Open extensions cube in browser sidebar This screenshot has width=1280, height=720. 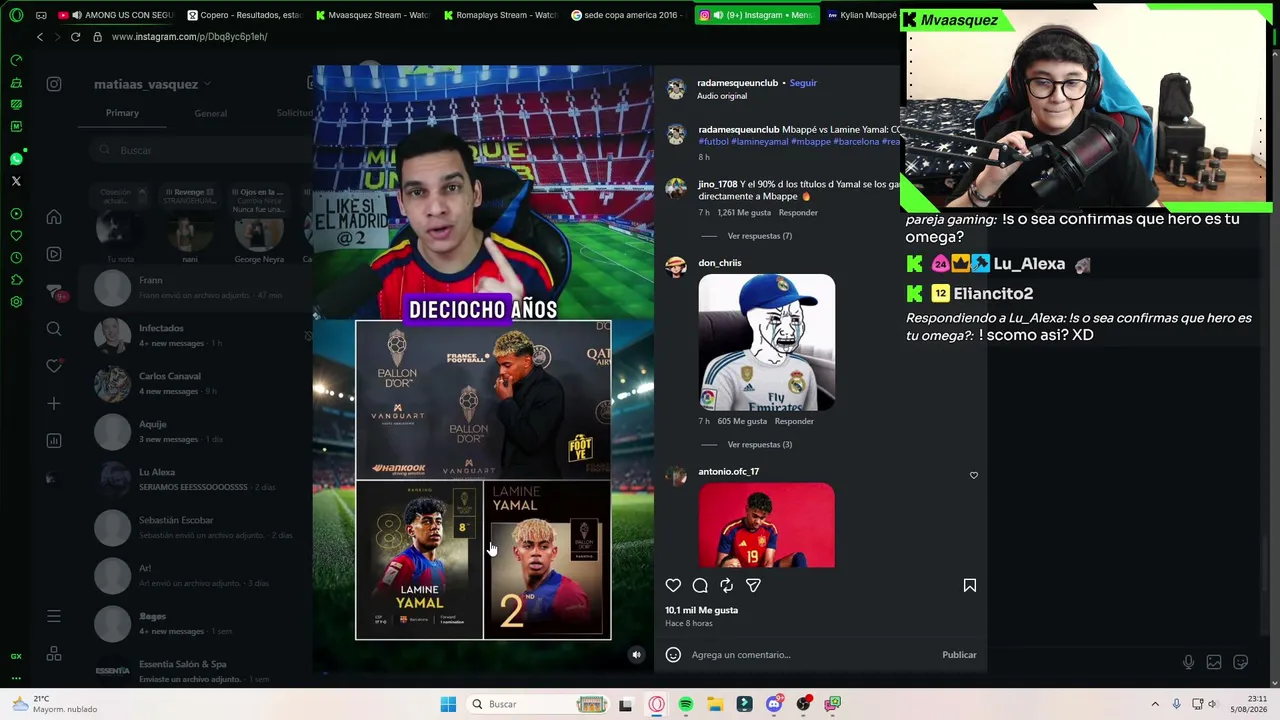[x=16, y=280]
